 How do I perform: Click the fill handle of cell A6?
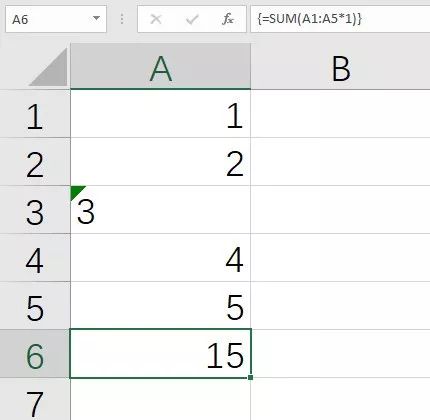tap(251, 377)
